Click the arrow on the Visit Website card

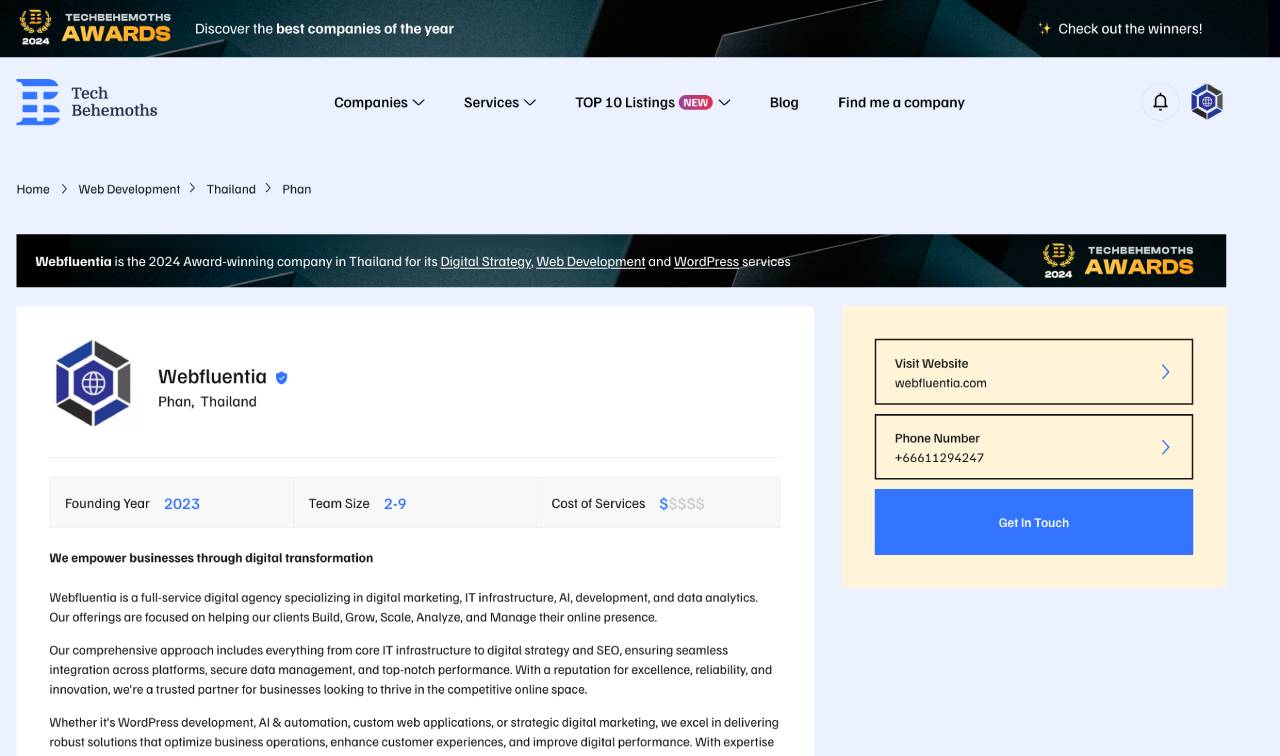(1165, 371)
